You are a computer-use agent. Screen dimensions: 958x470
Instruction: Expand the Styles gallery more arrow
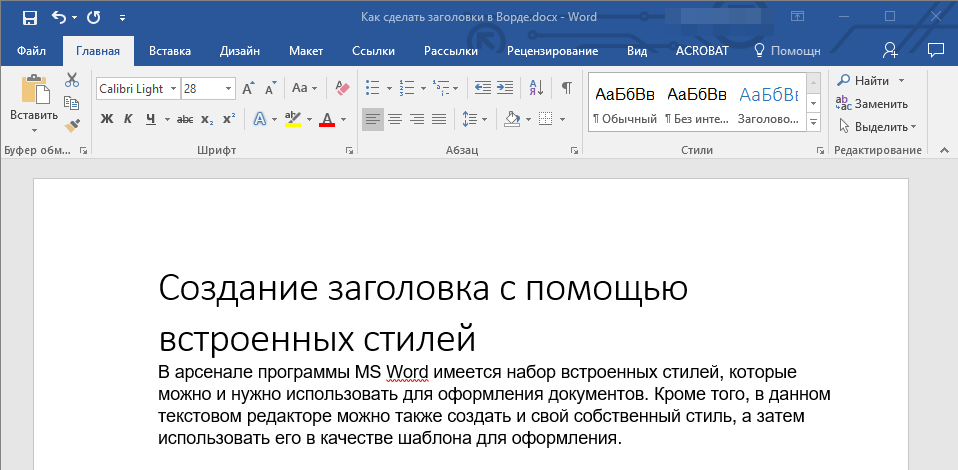813,121
